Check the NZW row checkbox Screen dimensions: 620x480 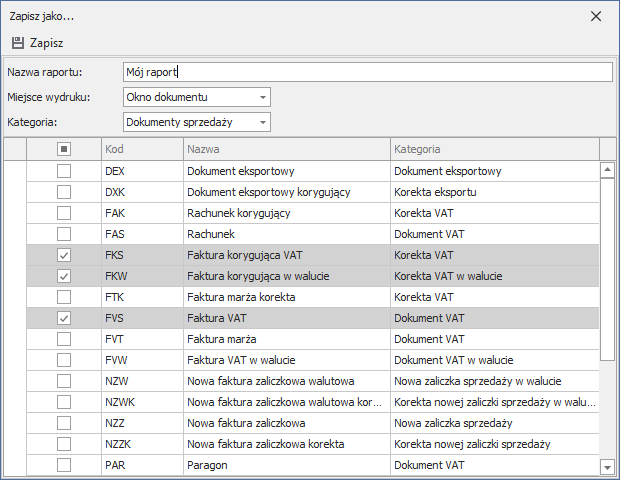(64, 381)
